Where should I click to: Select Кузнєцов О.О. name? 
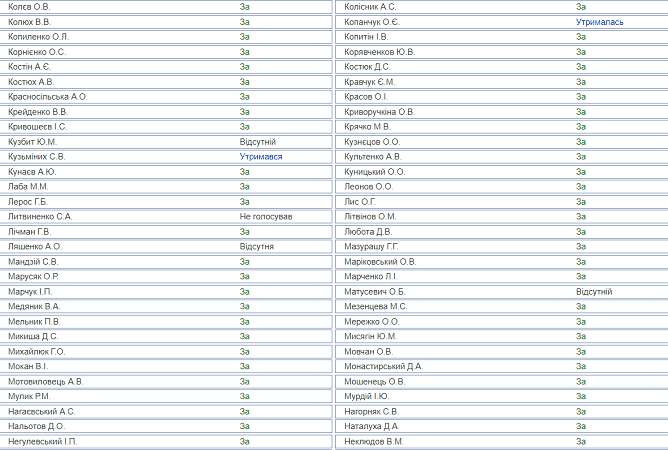point(372,142)
